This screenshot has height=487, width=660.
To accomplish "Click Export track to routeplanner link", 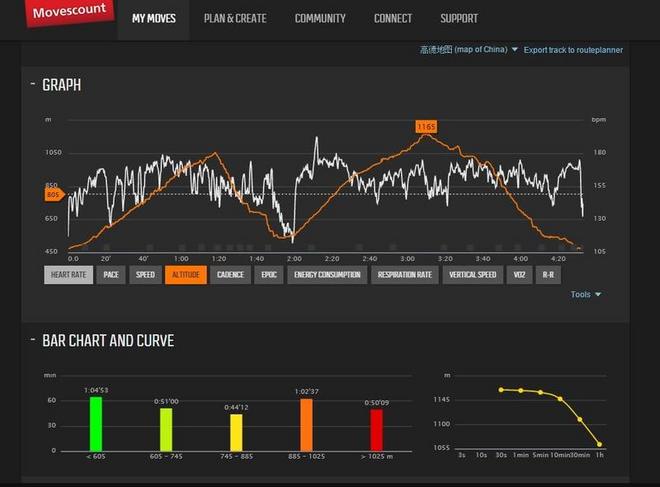I will click(x=573, y=49).
